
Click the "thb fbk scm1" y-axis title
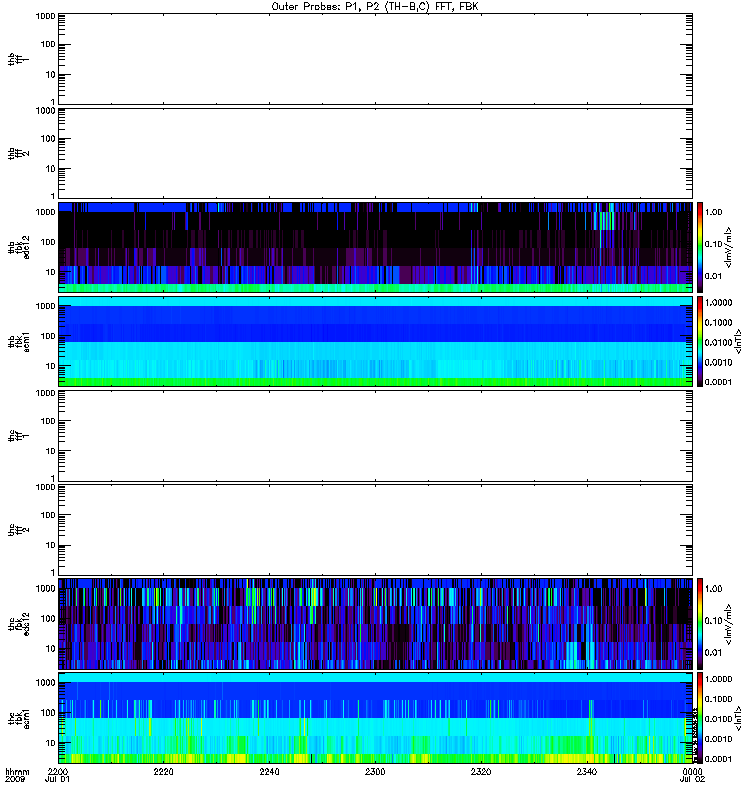[x=19, y=341]
